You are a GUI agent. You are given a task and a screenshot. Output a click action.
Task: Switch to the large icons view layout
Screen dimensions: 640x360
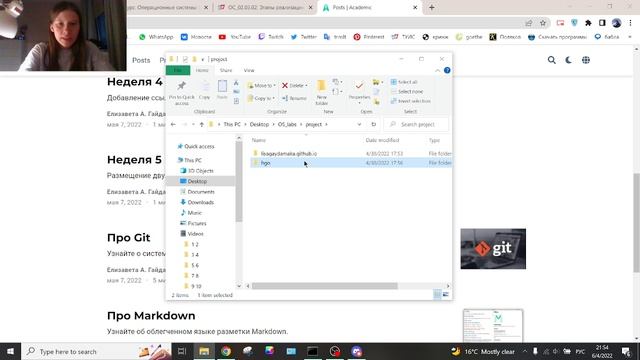pyautogui.click(x=446, y=294)
